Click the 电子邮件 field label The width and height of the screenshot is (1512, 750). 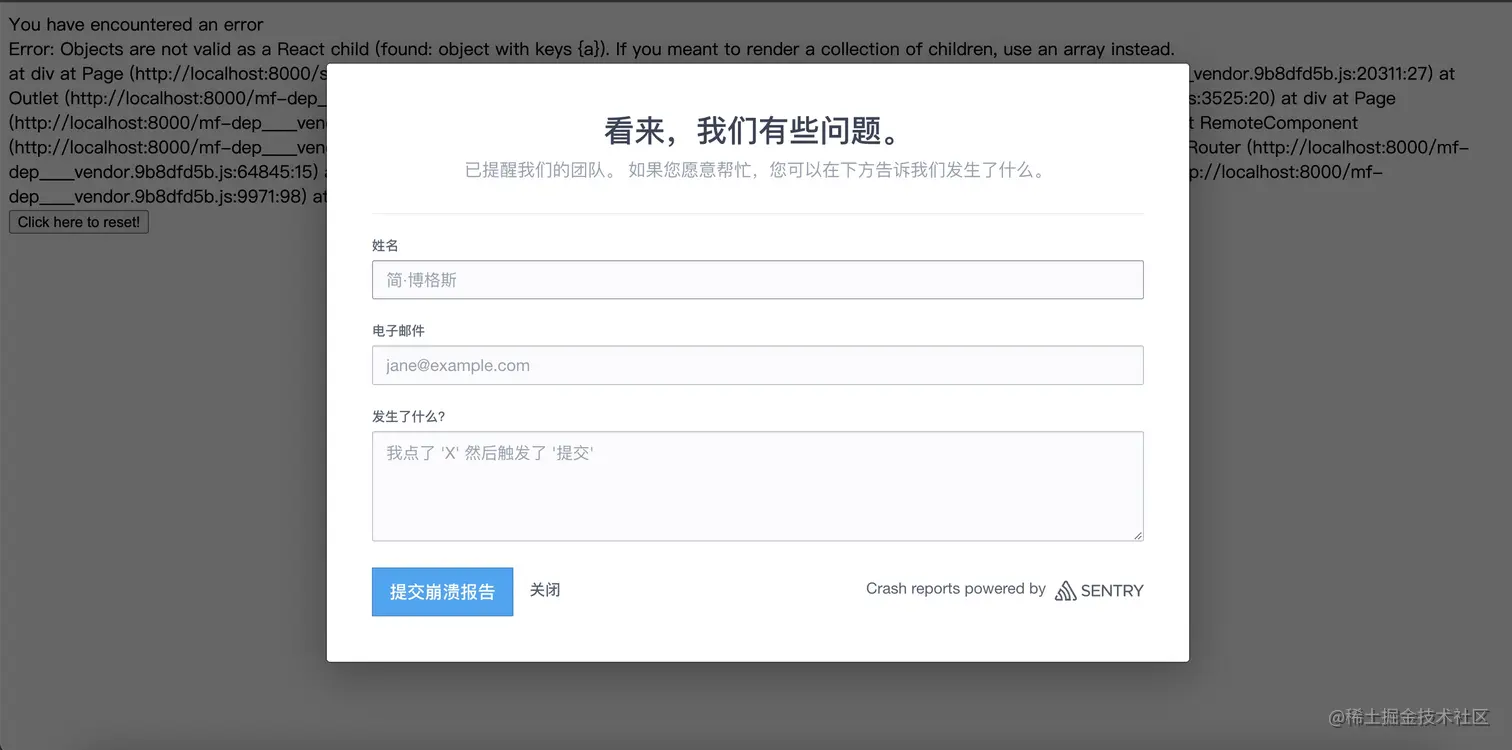pos(398,331)
